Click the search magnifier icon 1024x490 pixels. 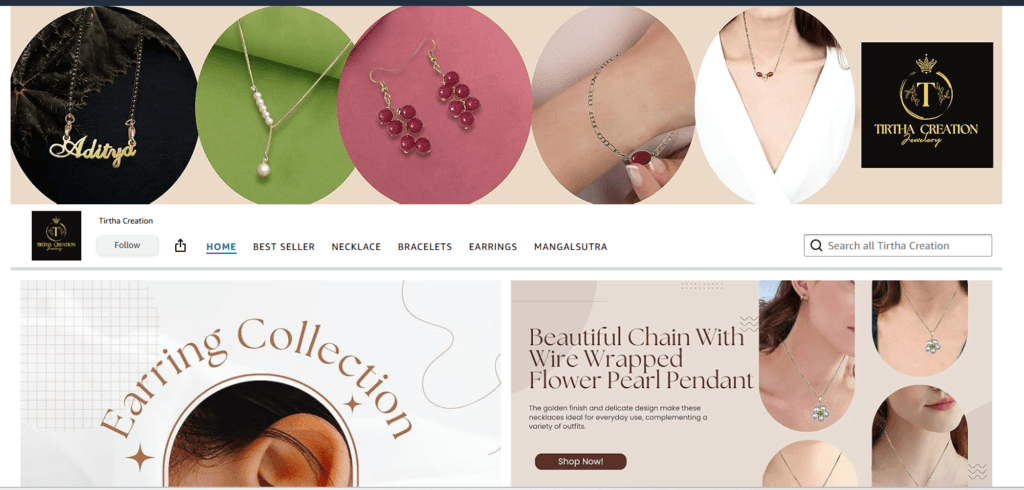pos(816,246)
